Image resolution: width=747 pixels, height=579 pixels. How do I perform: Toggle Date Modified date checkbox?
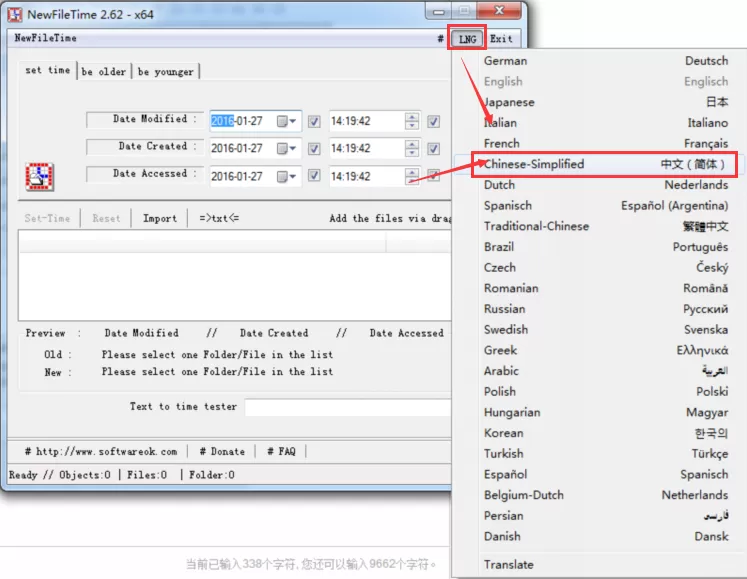[314, 122]
